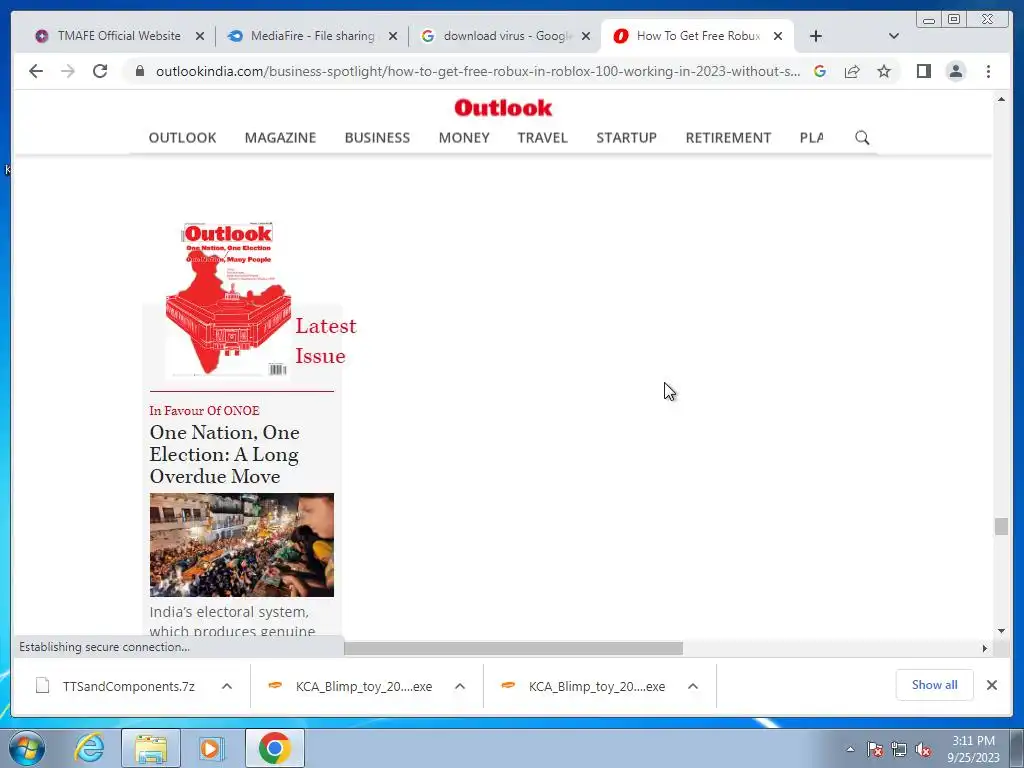
Task: Click the Google icon in address bar
Action: [x=820, y=71]
